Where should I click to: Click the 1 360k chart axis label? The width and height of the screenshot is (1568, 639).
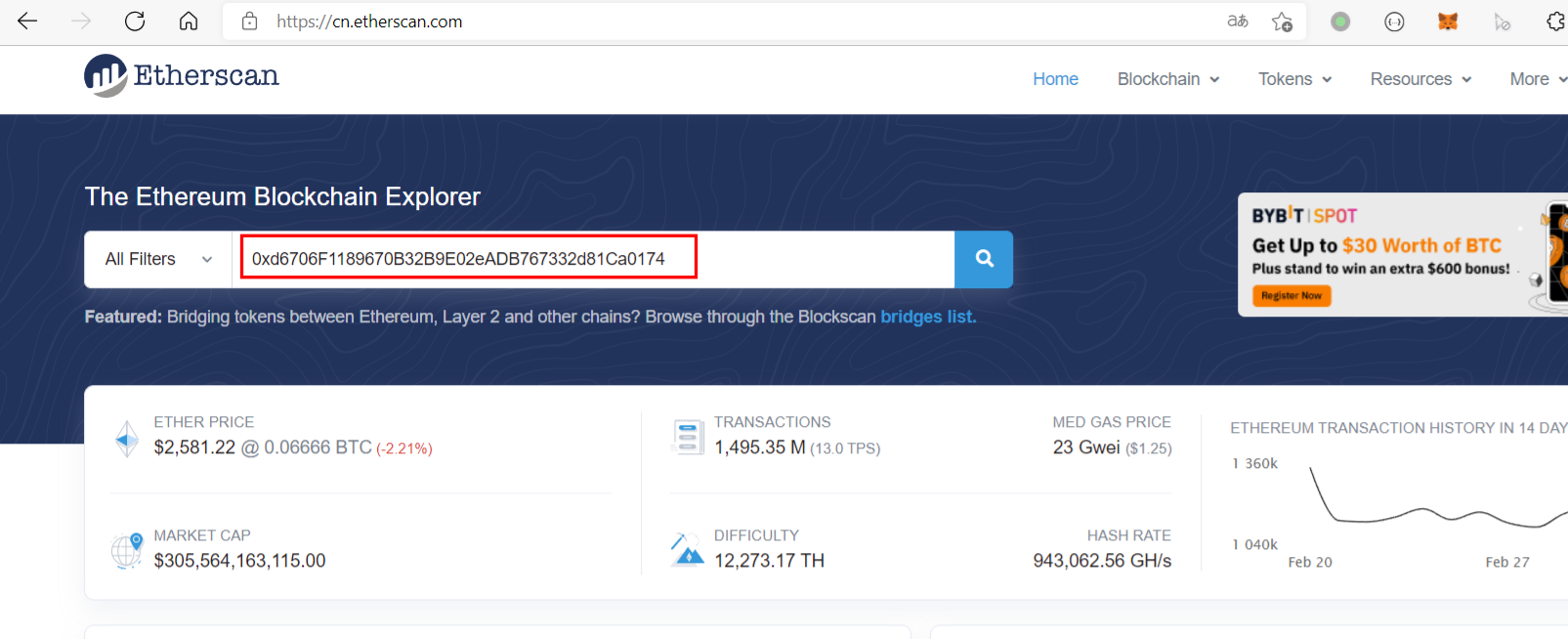(1255, 463)
